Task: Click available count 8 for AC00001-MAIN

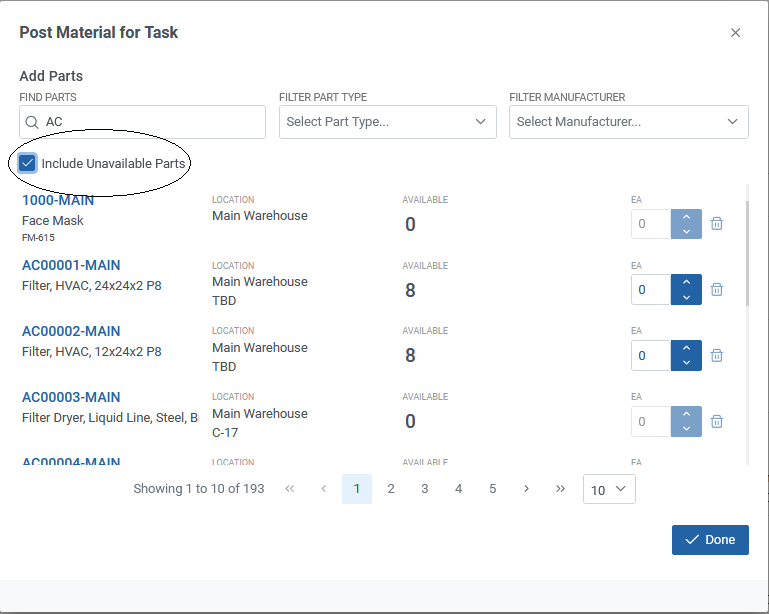Action: tap(410, 290)
